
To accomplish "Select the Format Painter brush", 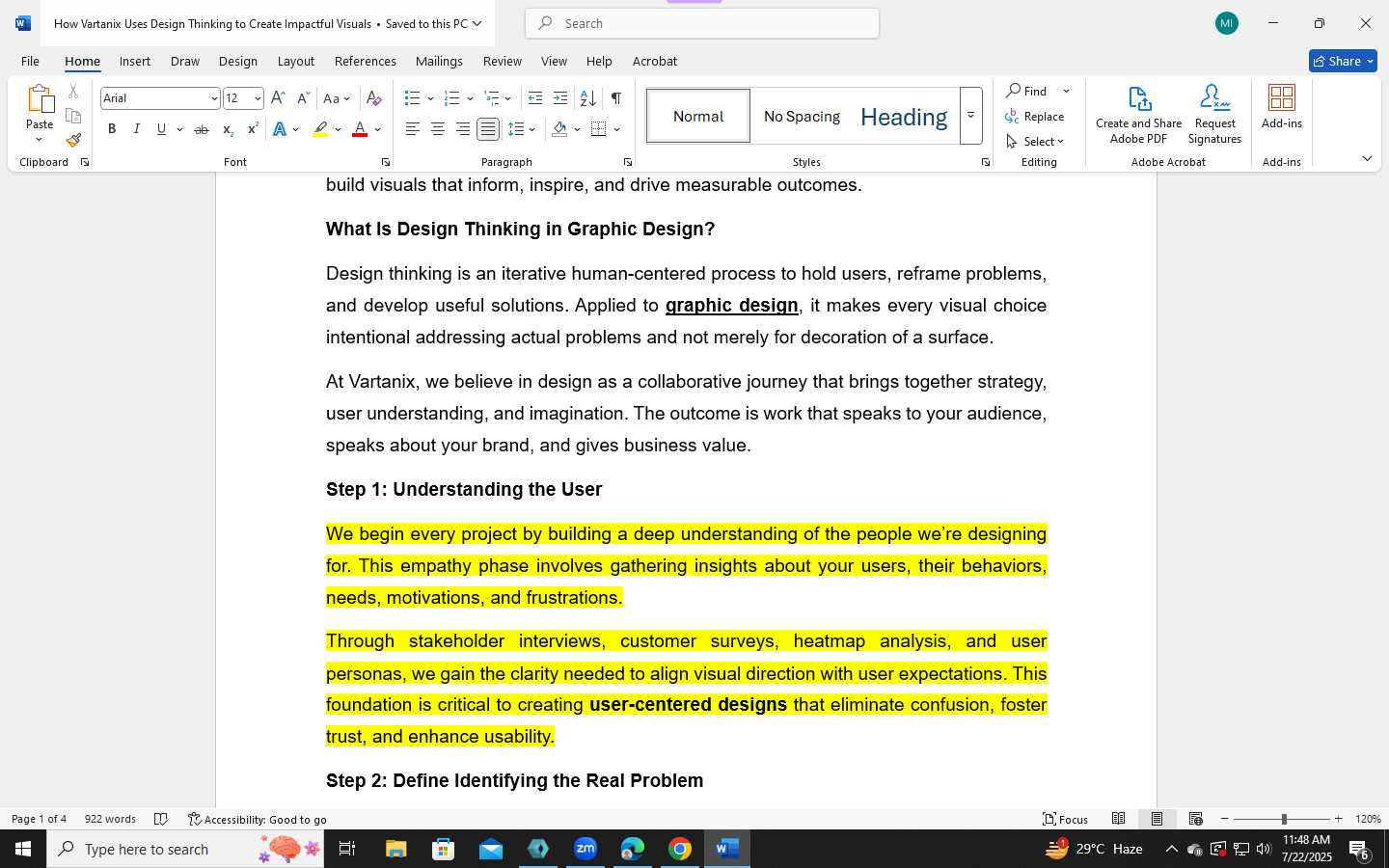I will coord(73,140).
